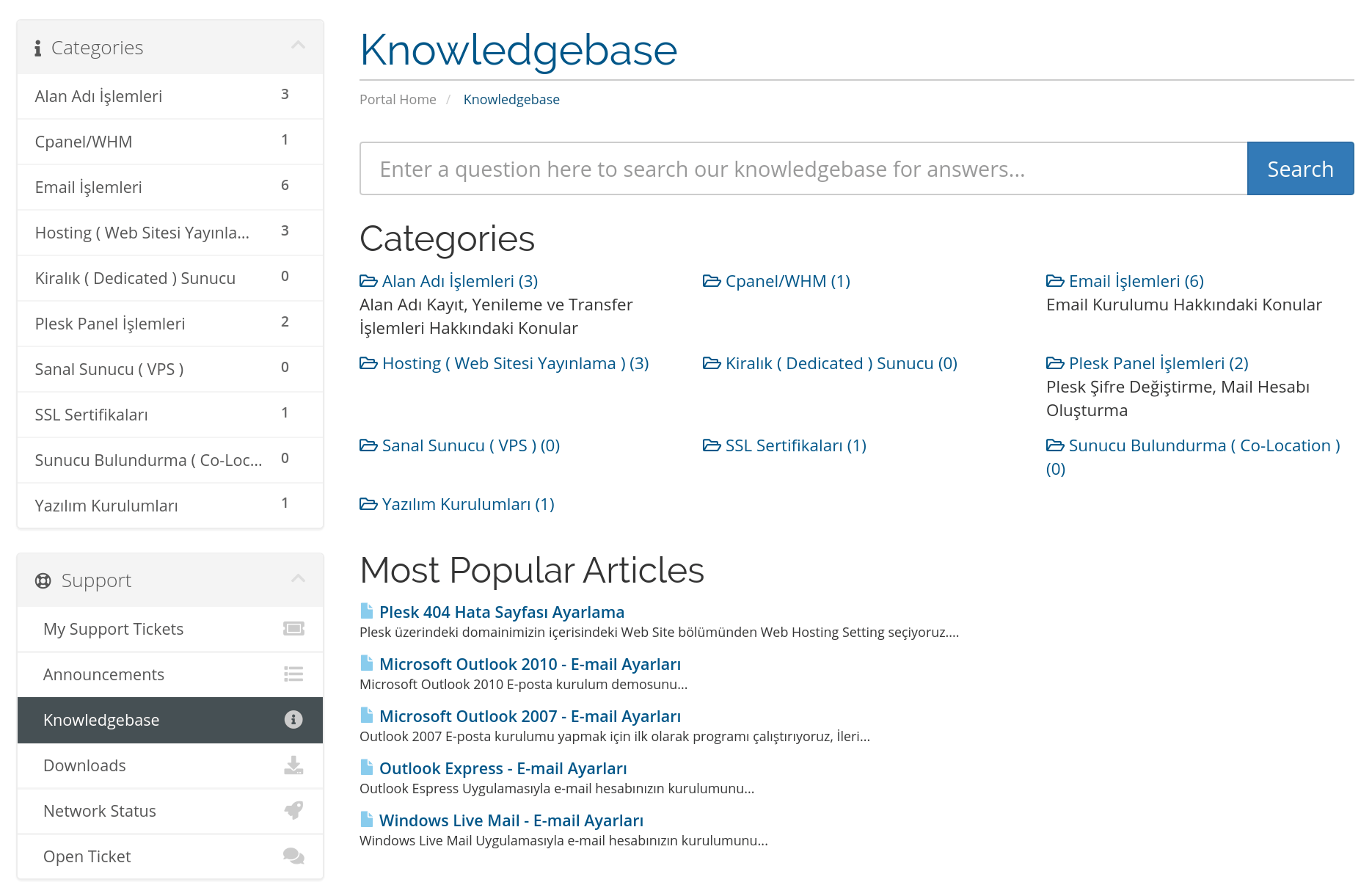Open Sunucu Bulundurma ( Co-Location ) category link
The width and height of the screenshot is (1372, 896).
[x=1204, y=445]
